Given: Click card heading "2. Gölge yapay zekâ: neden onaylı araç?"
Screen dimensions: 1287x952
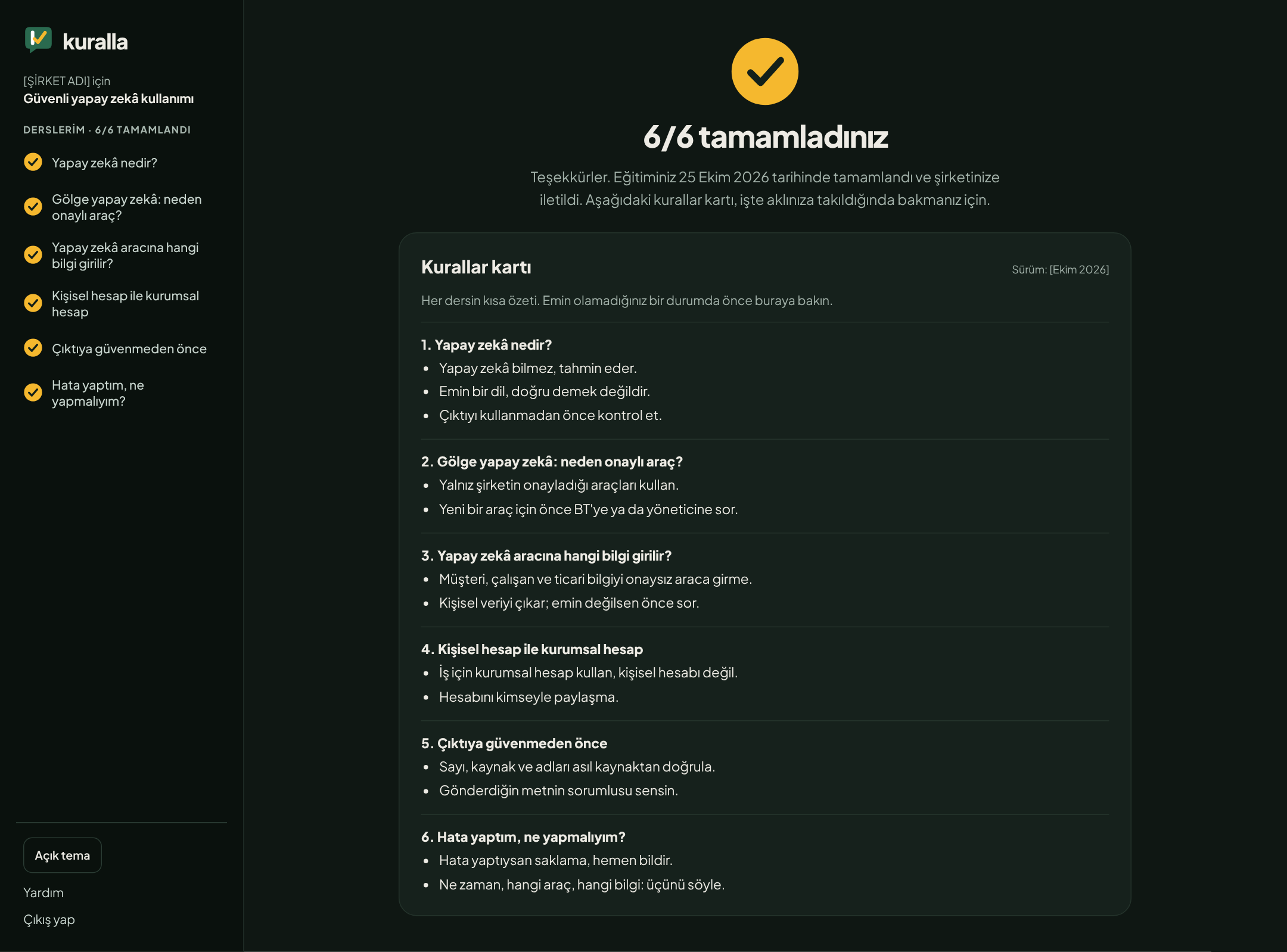Looking at the screenshot, I should [552, 462].
